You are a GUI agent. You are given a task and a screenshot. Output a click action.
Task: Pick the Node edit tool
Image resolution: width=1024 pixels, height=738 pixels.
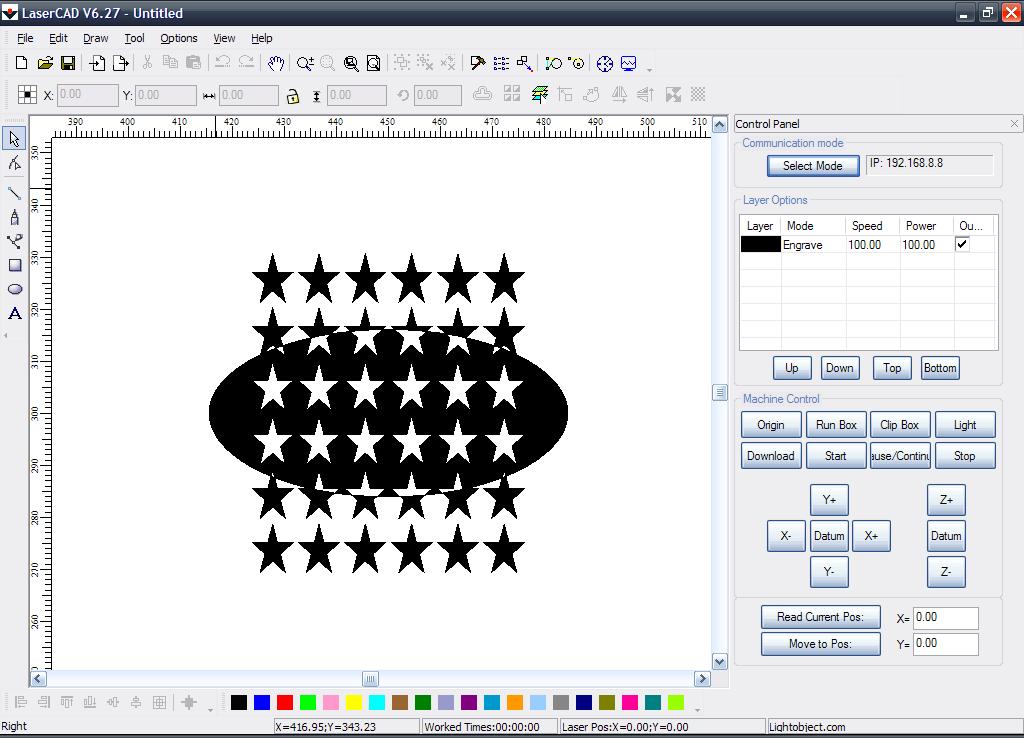click(15, 163)
